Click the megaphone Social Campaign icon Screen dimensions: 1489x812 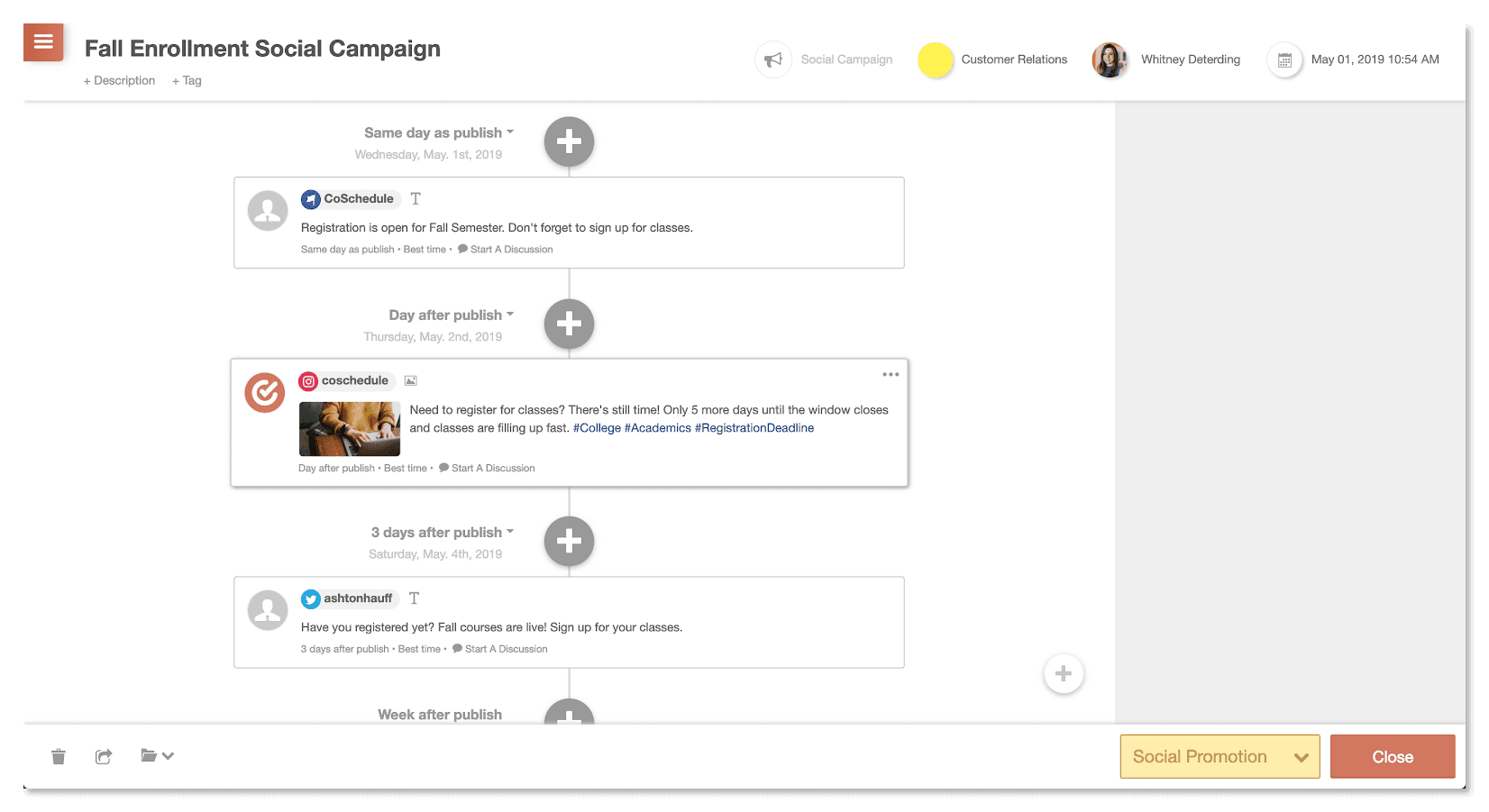772,59
